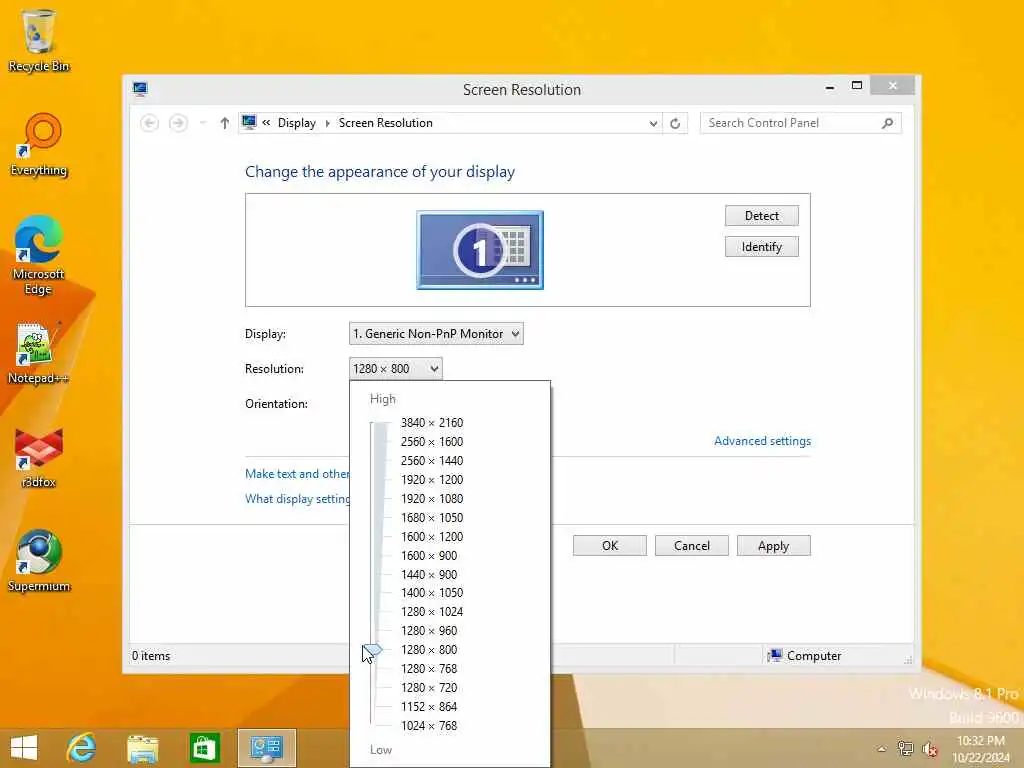Choose 1280 × 1024 resolution
This screenshot has height=768, width=1024.
[432, 611]
